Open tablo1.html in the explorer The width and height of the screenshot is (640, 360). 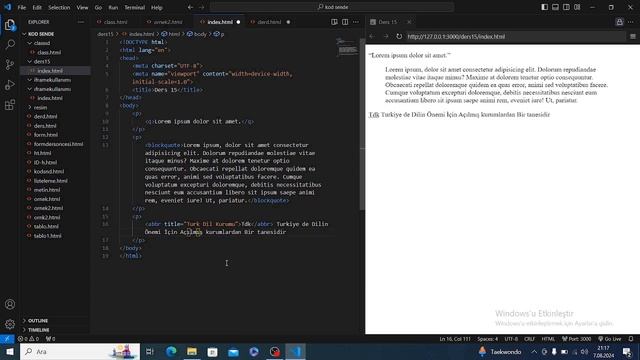48,236
